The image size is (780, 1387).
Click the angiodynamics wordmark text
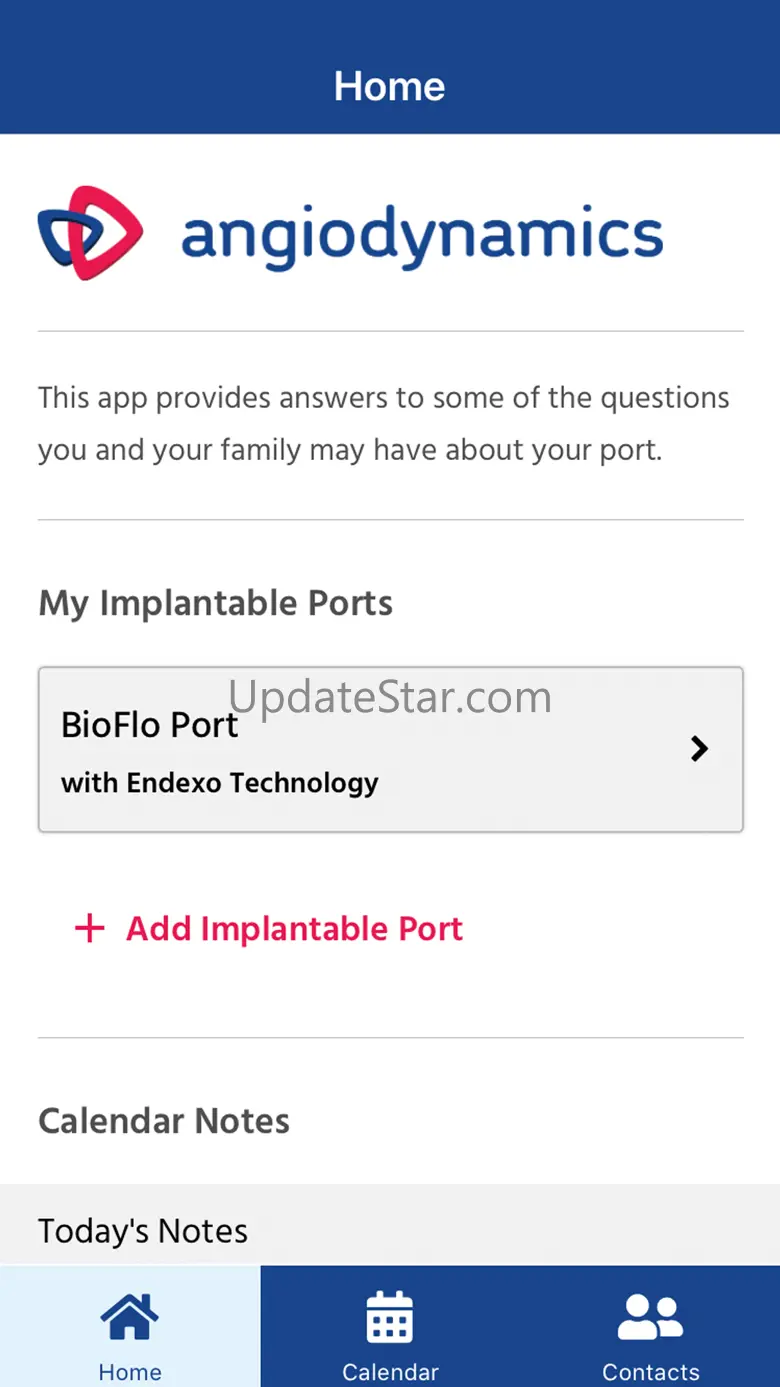click(422, 237)
